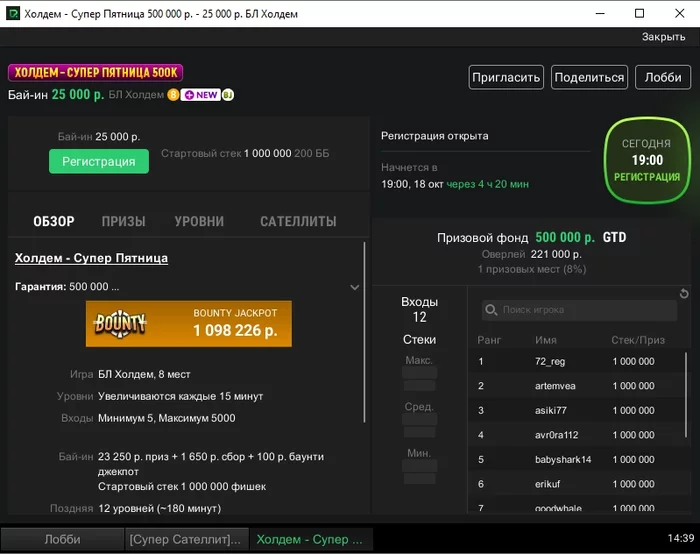Viewport: 700px width, 554px height.
Task: Open Лобби via top-right button
Action: pyautogui.click(x=663, y=77)
